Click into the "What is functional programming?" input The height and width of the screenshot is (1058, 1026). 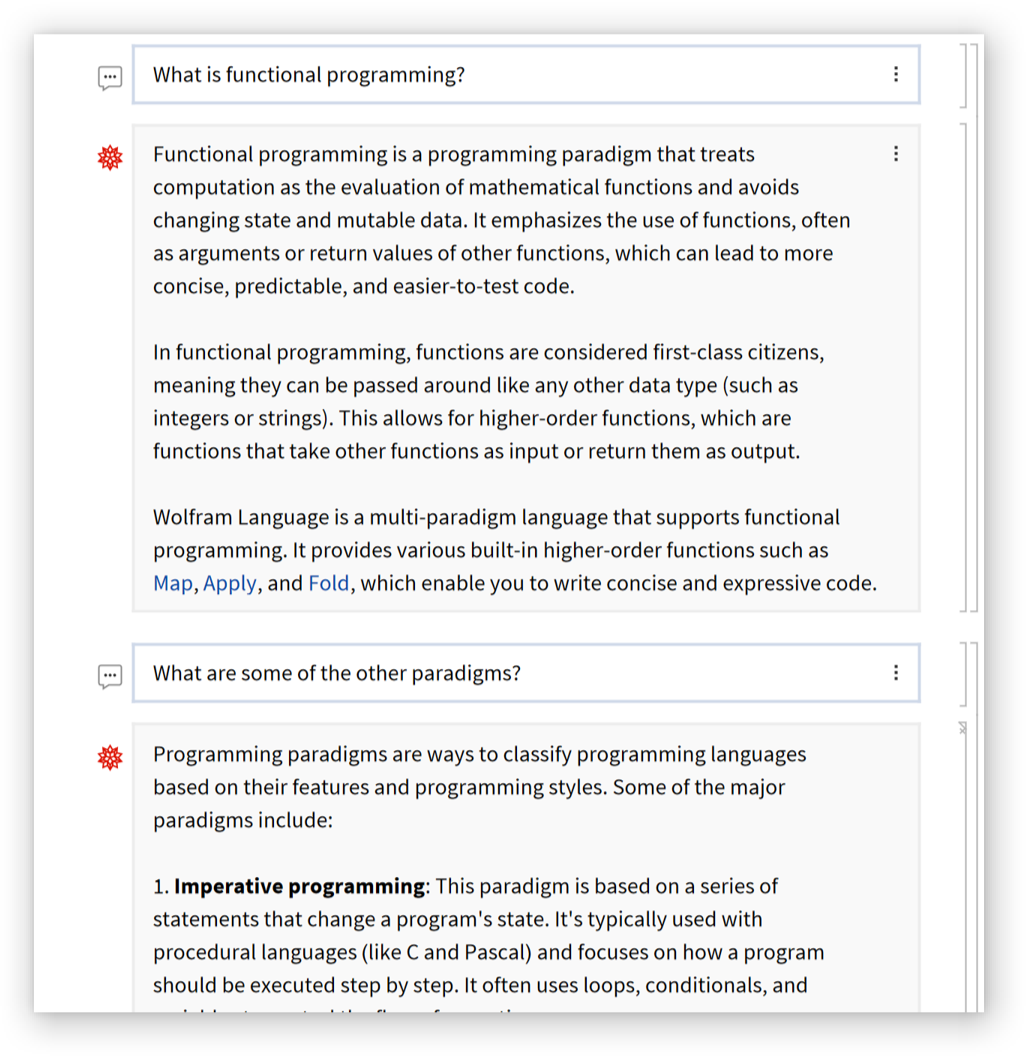click(500, 75)
